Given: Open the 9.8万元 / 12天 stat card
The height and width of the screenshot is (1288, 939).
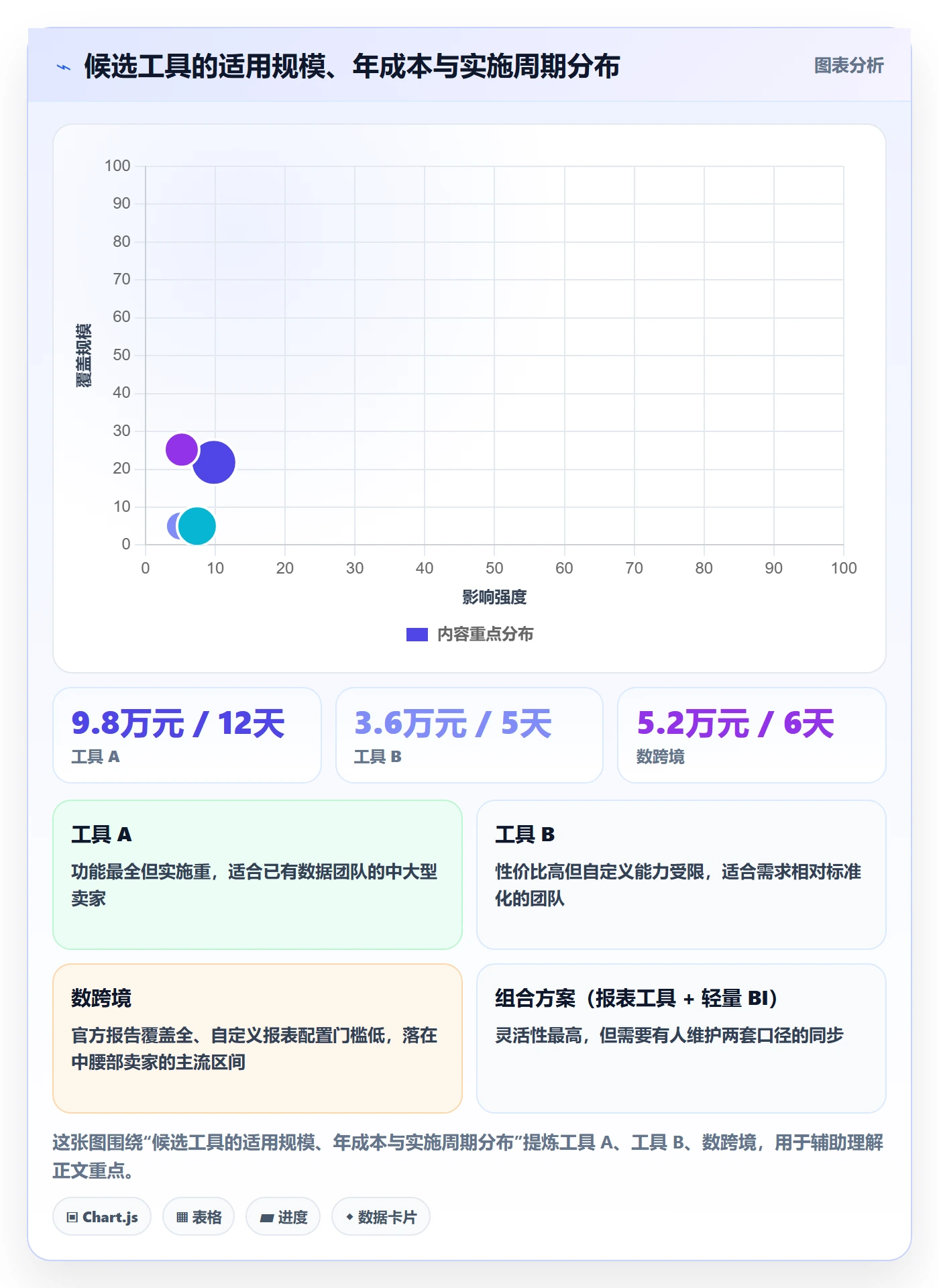Looking at the screenshot, I should (187, 735).
